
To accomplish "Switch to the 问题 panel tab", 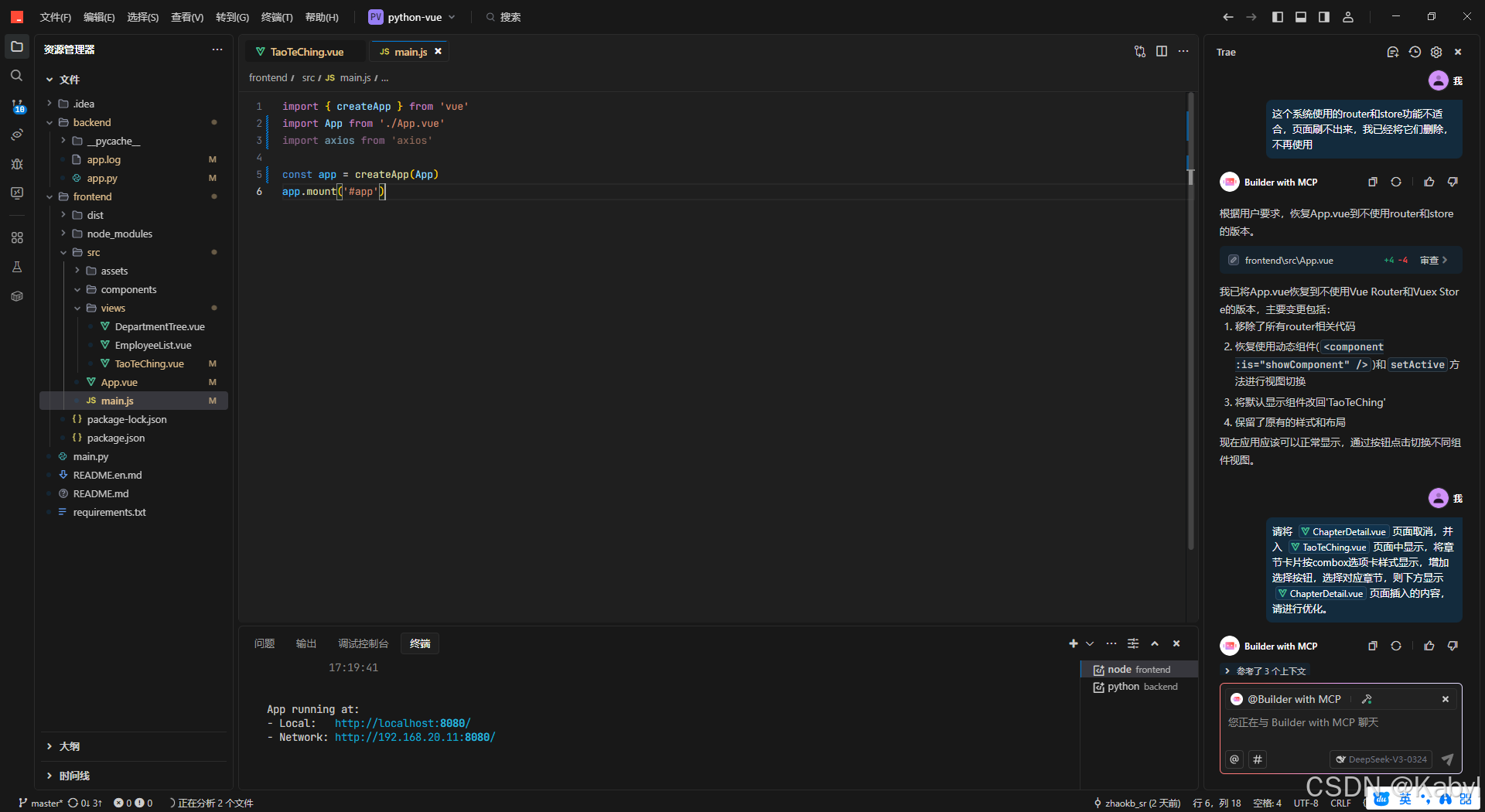I will coord(265,643).
